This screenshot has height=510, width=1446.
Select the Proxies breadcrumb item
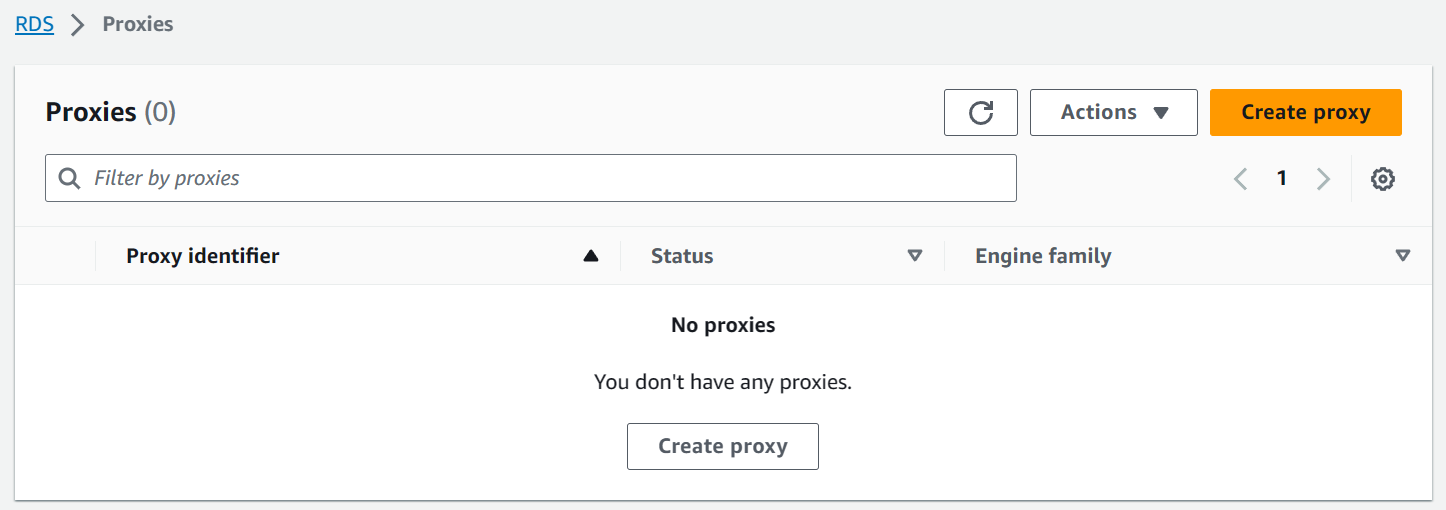pyautogui.click(x=138, y=24)
